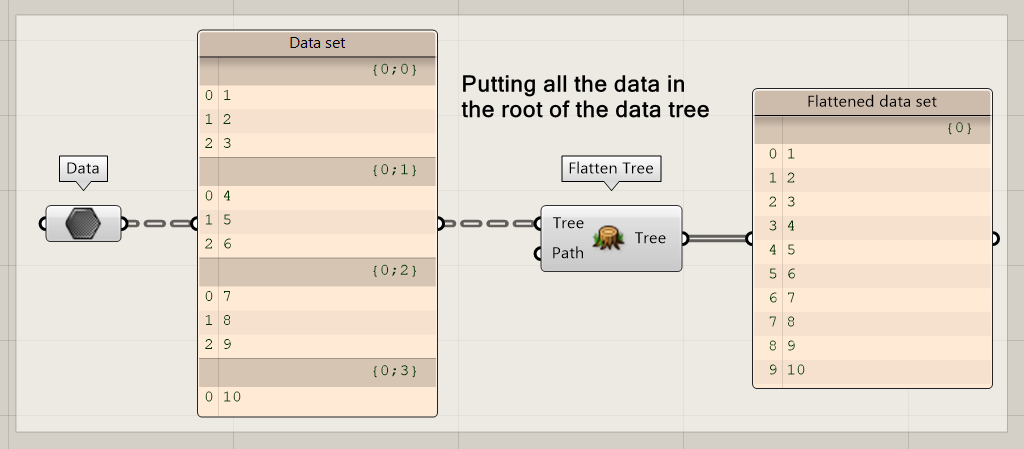
Task: Click the output grip of the Data set panel
Action: 440,223
